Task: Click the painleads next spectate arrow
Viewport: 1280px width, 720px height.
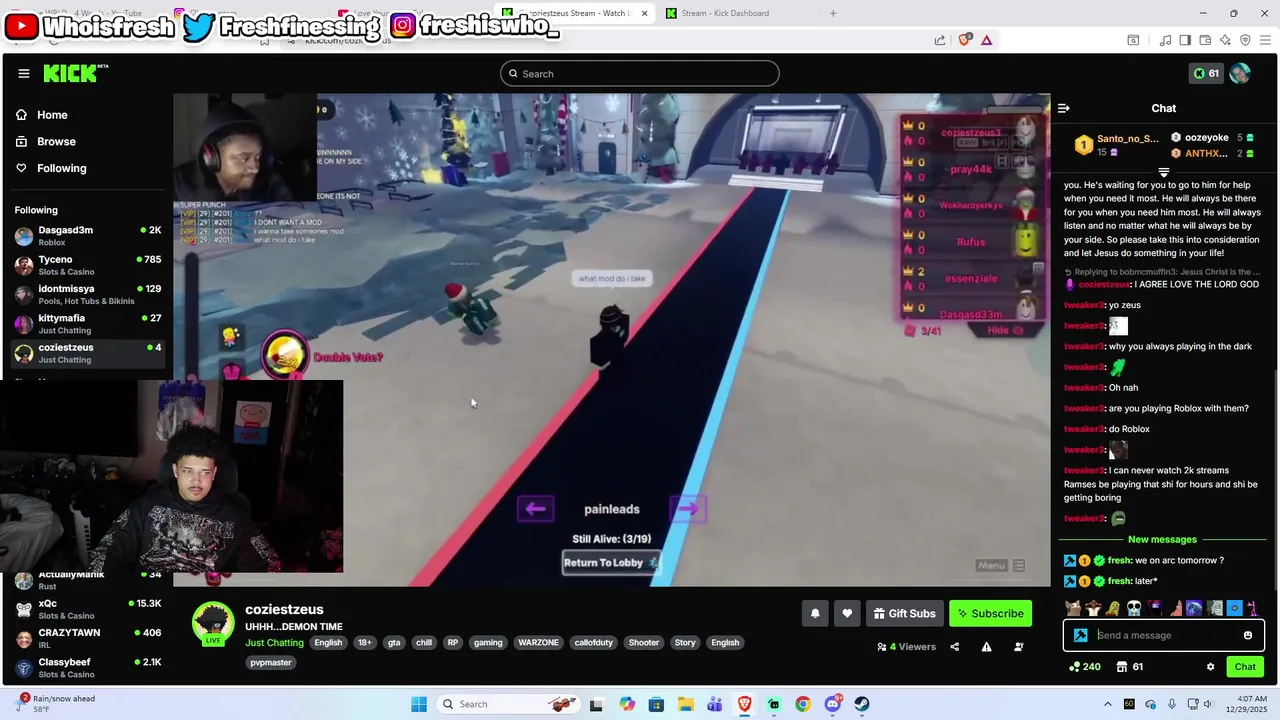Action: coord(688,509)
